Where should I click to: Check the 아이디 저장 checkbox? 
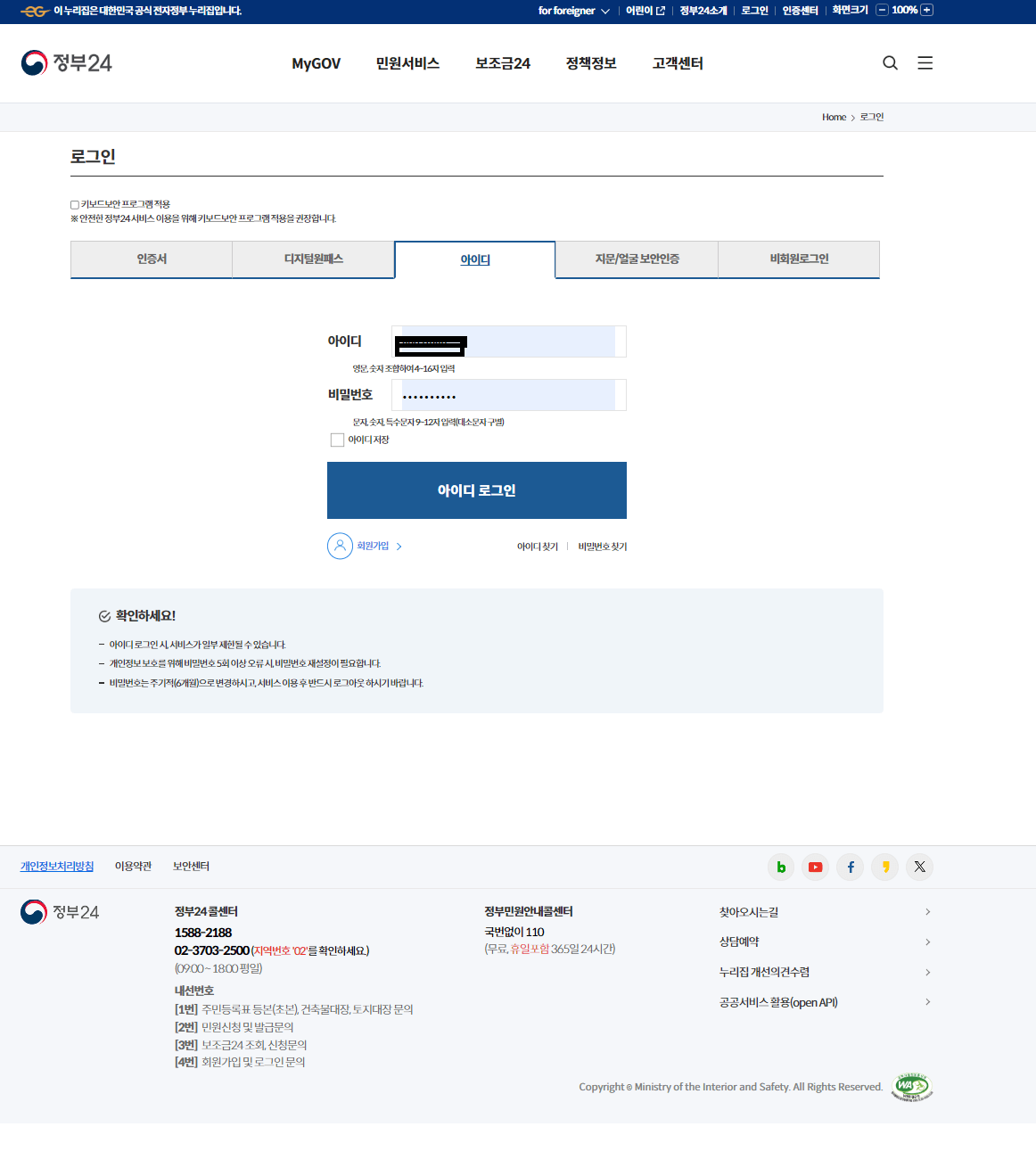tap(337, 440)
